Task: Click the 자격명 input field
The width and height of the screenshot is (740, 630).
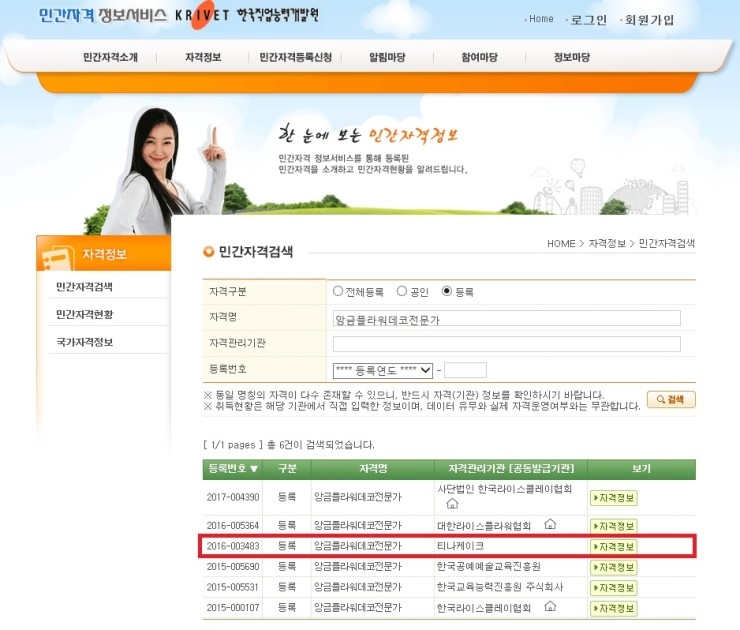Action: [506, 319]
